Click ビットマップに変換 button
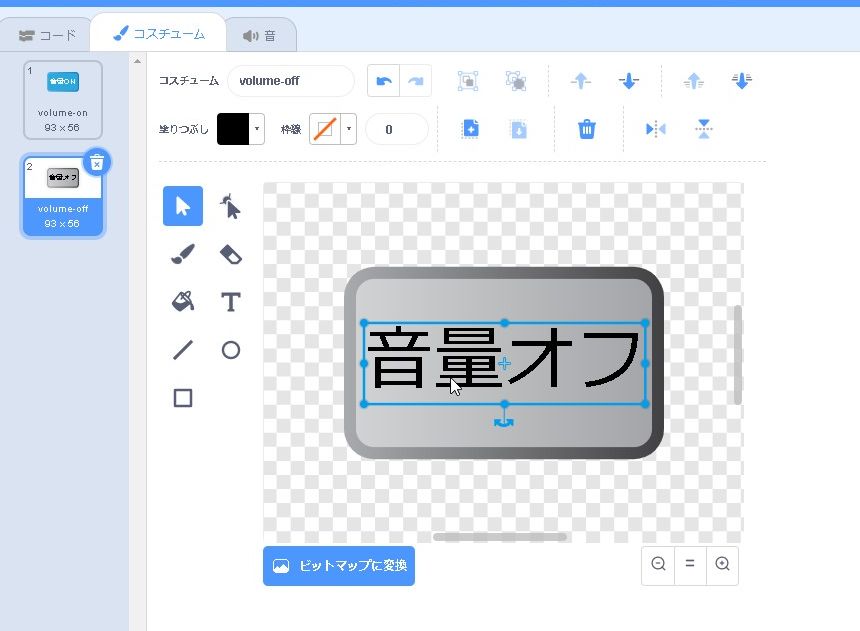This screenshot has width=860, height=631. [339, 566]
